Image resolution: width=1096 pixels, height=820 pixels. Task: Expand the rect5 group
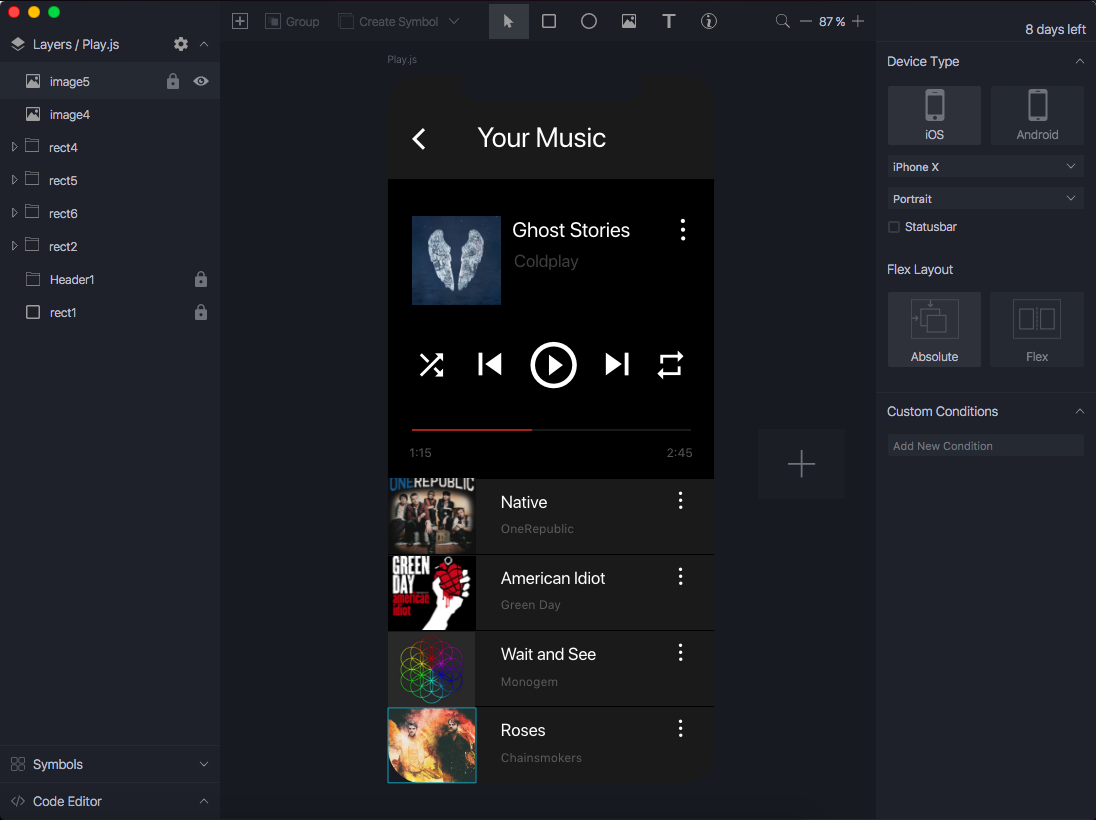coord(14,180)
